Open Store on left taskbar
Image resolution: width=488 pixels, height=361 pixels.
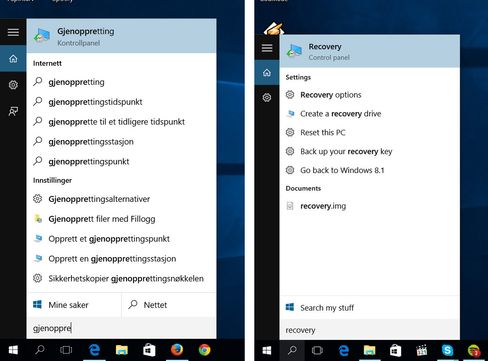click(x=149, y=350)
